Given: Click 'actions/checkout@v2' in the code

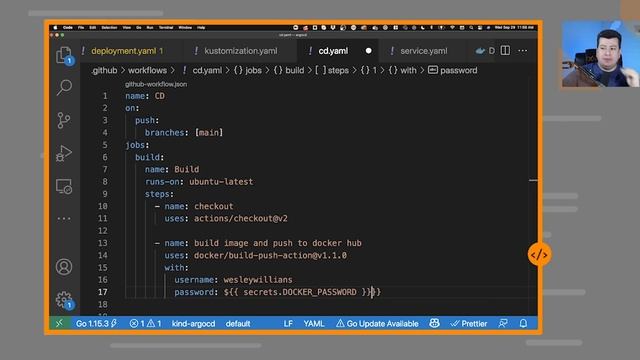Looking at the screenshot, I should [x=241, y=218].
